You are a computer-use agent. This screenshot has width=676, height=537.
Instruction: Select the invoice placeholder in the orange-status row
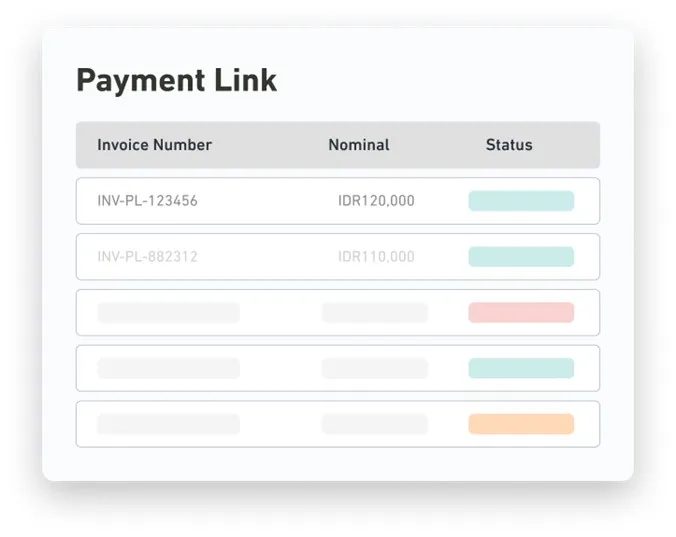pyautogui.click(x=168, y=424)
